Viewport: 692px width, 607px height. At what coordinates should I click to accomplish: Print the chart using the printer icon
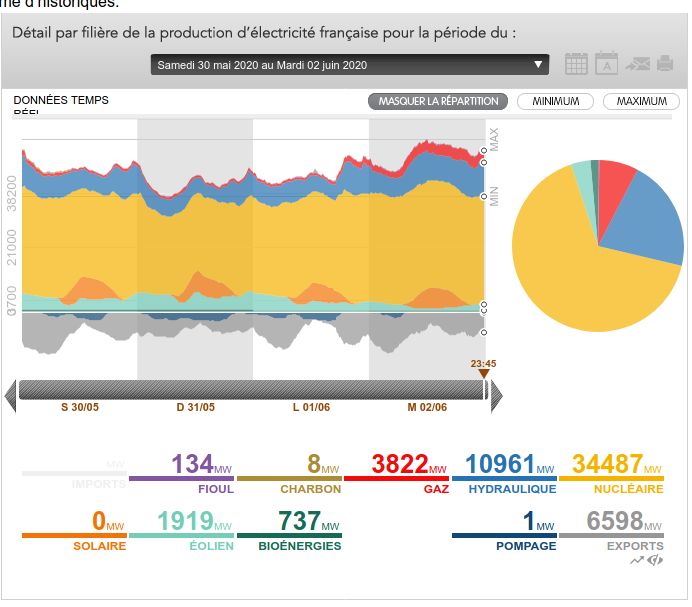(x=664, y=64)
